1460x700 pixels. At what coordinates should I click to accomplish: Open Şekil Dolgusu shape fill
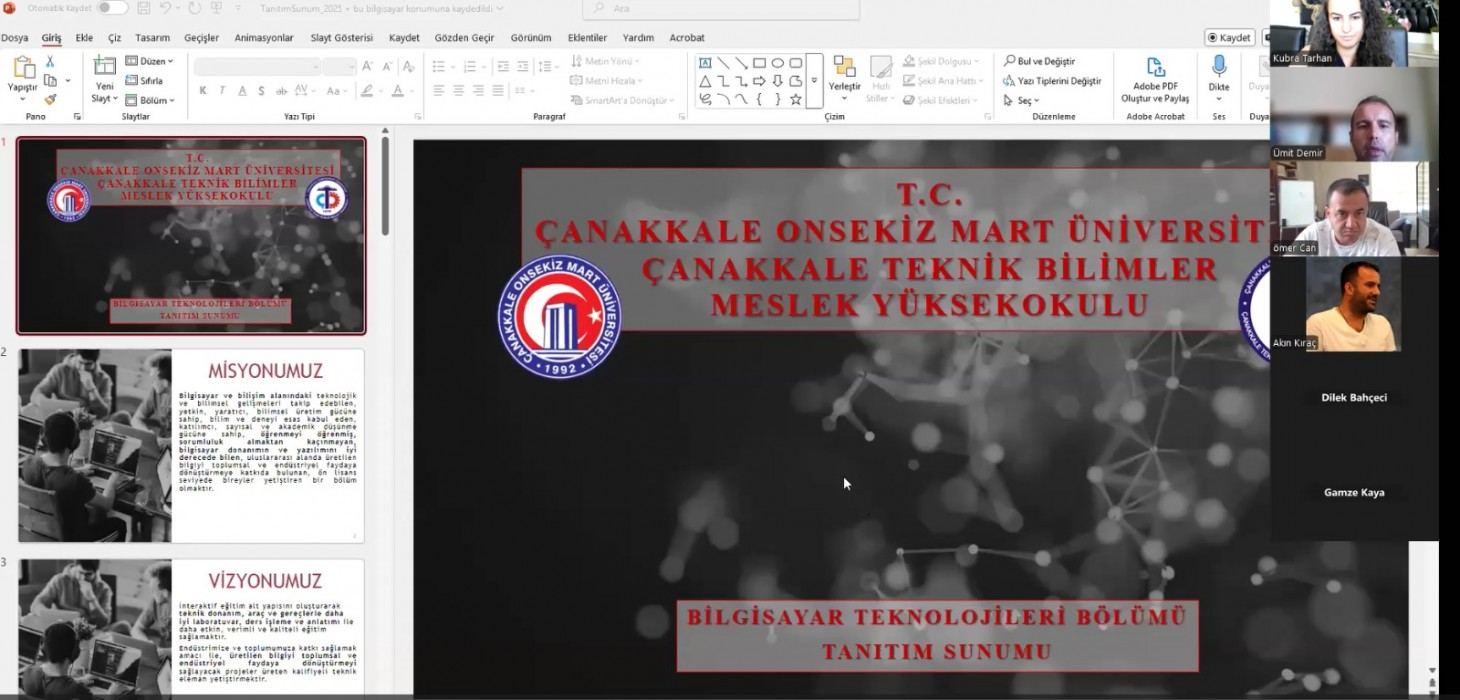(941, 61)
